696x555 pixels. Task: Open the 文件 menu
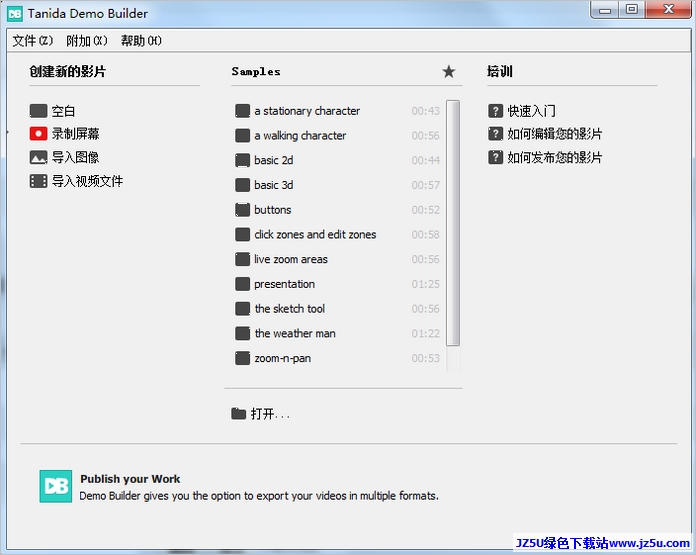pyautogui.click(x=32, y=41)
